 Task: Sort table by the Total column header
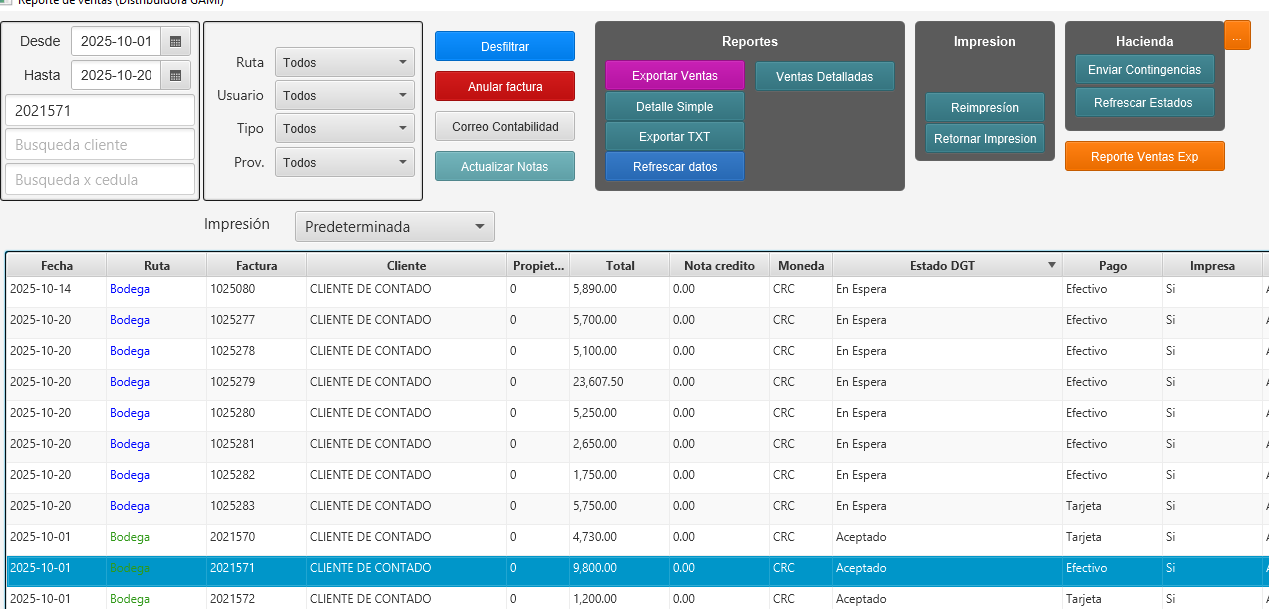pos(619,266)
